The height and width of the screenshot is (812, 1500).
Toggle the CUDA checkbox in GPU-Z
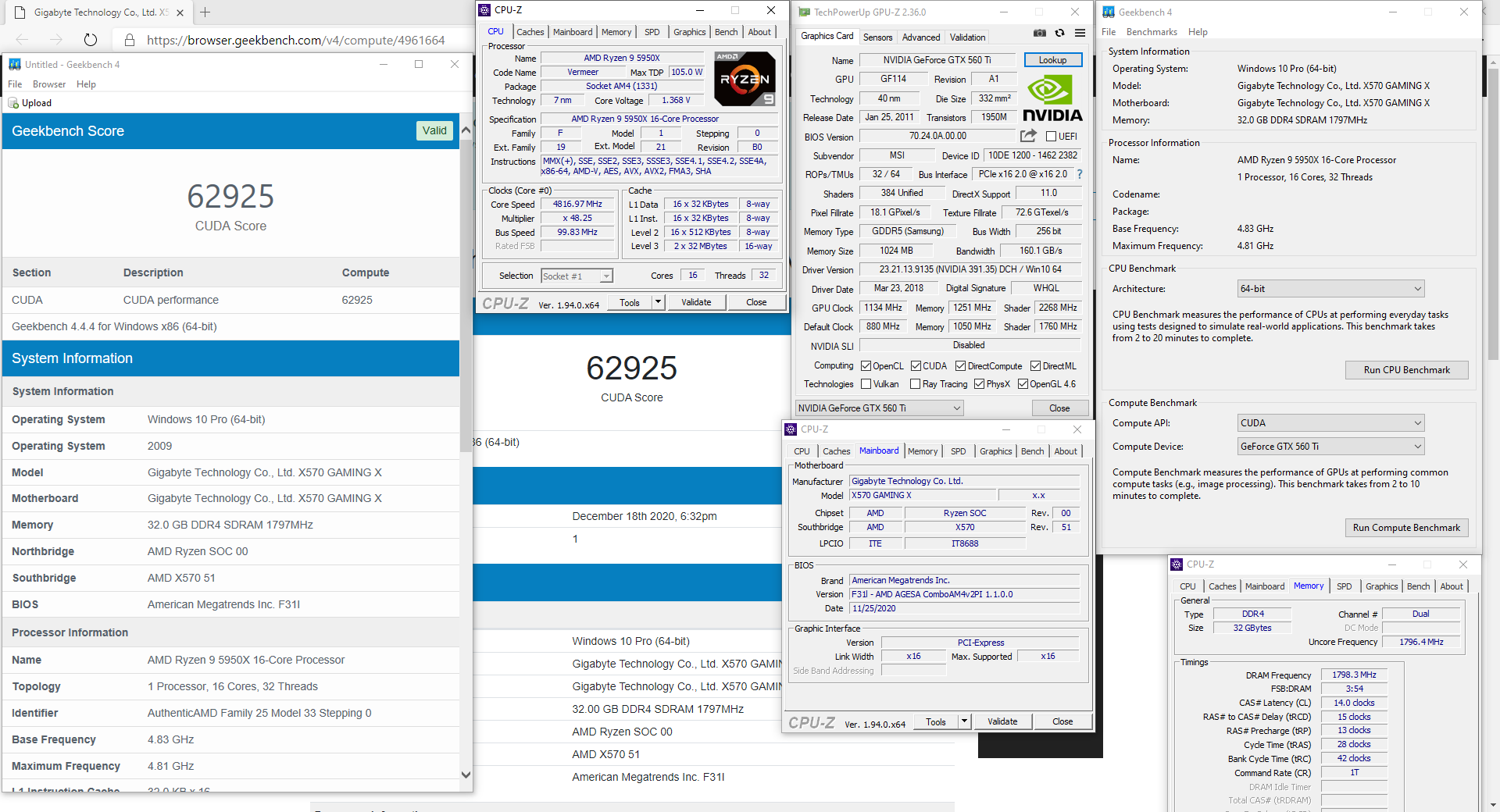pyautogui.click(x=916, y=365)
